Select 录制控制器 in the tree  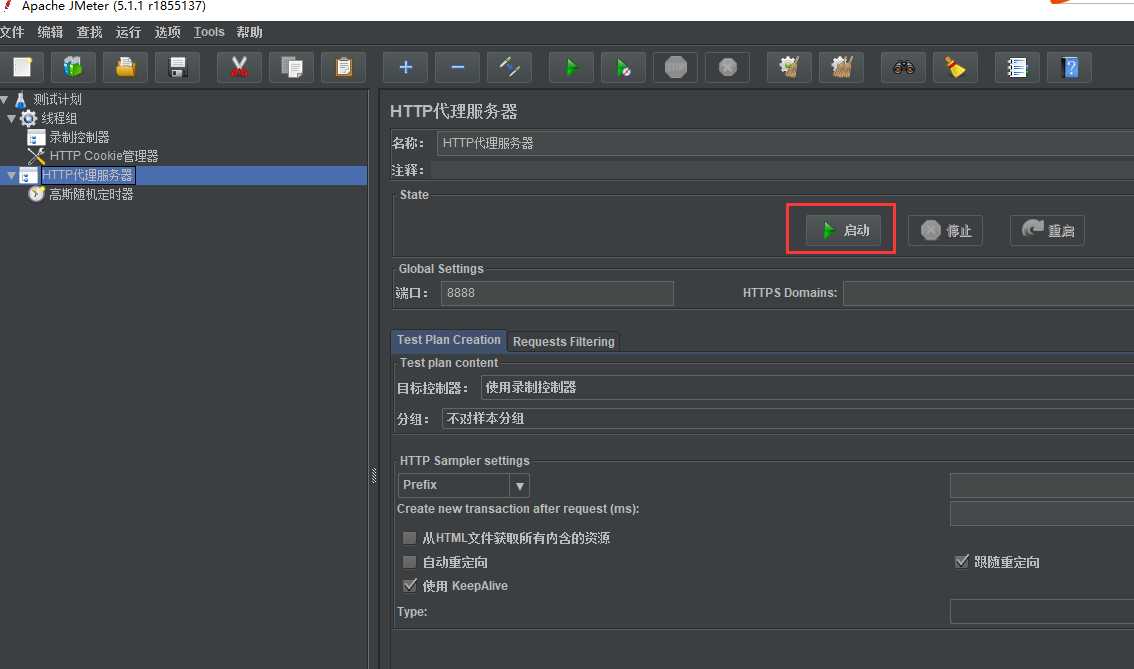click(80, 137)
